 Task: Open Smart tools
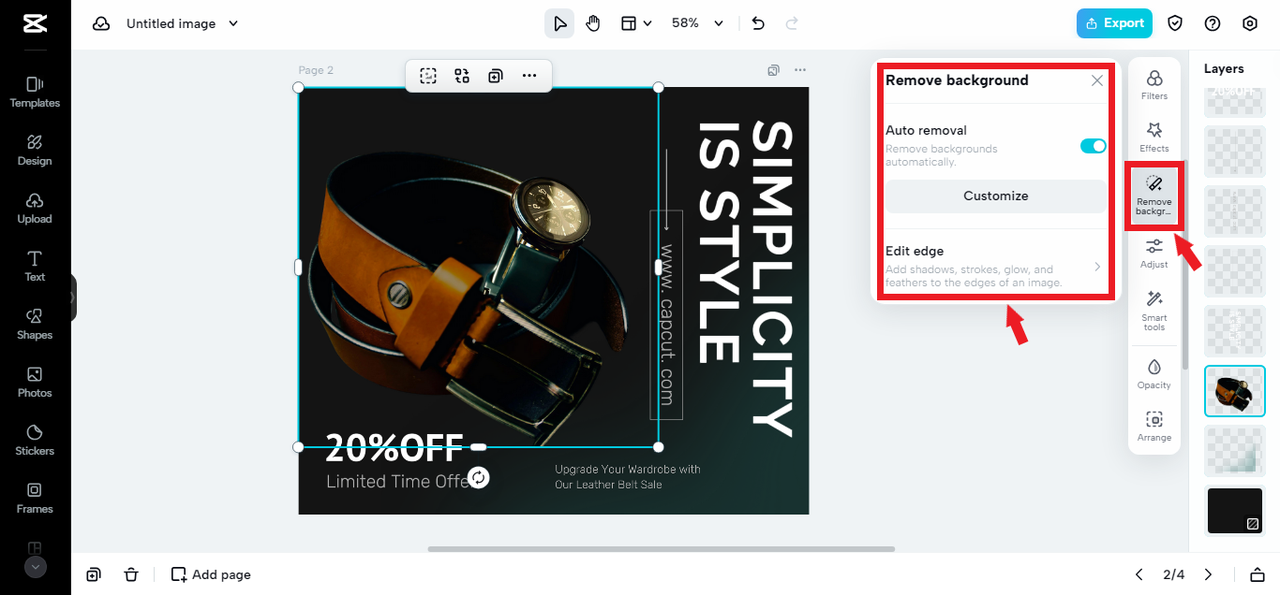point(1154,311)
